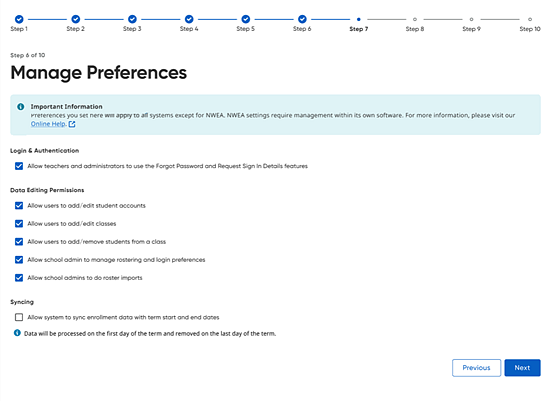This screenshot has width=550, height=401.
Task: Jump to the Step 4 checkmark icon
Action: click(x=189, y=19)
